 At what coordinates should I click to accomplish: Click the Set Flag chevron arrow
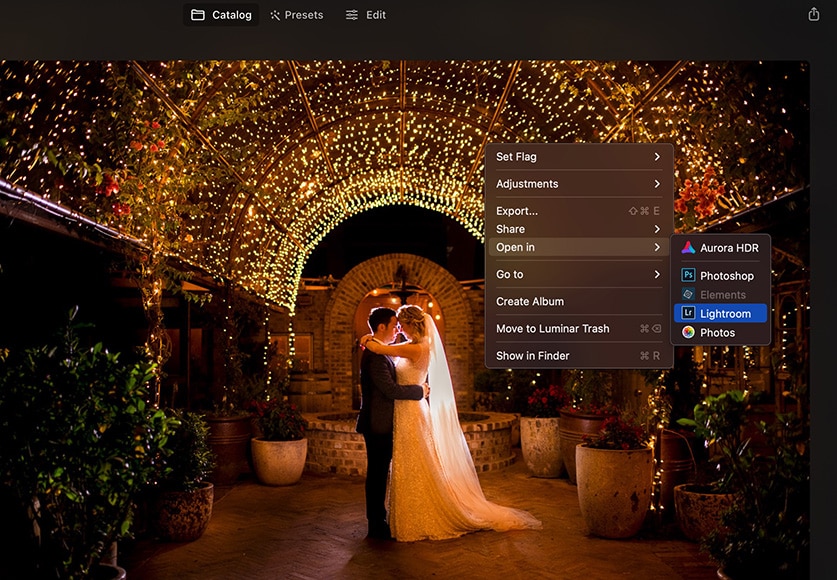point(657,157)
